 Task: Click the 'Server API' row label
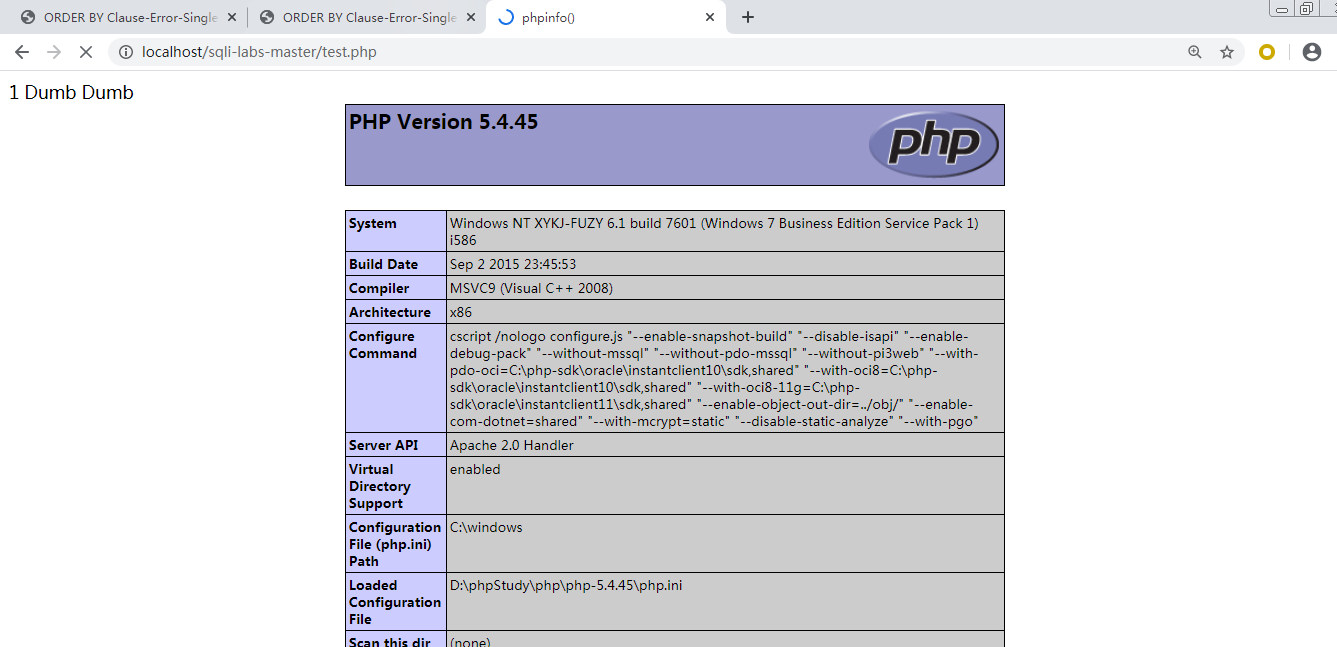(384, 446)
